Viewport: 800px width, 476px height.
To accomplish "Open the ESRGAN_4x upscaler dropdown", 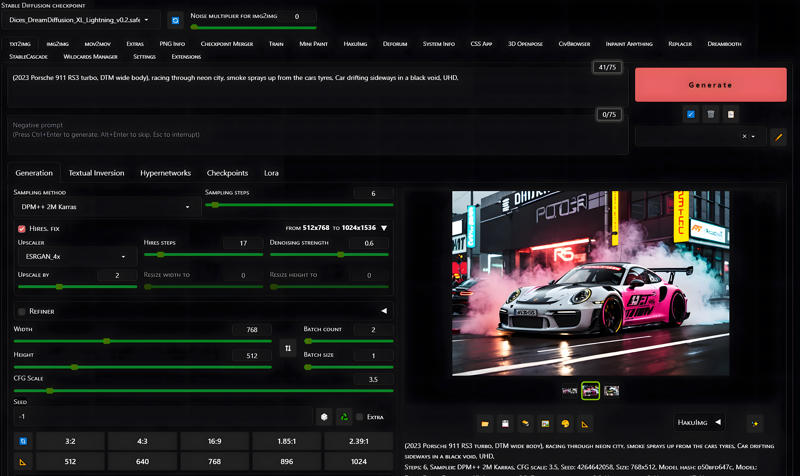I will coord(77,257).
